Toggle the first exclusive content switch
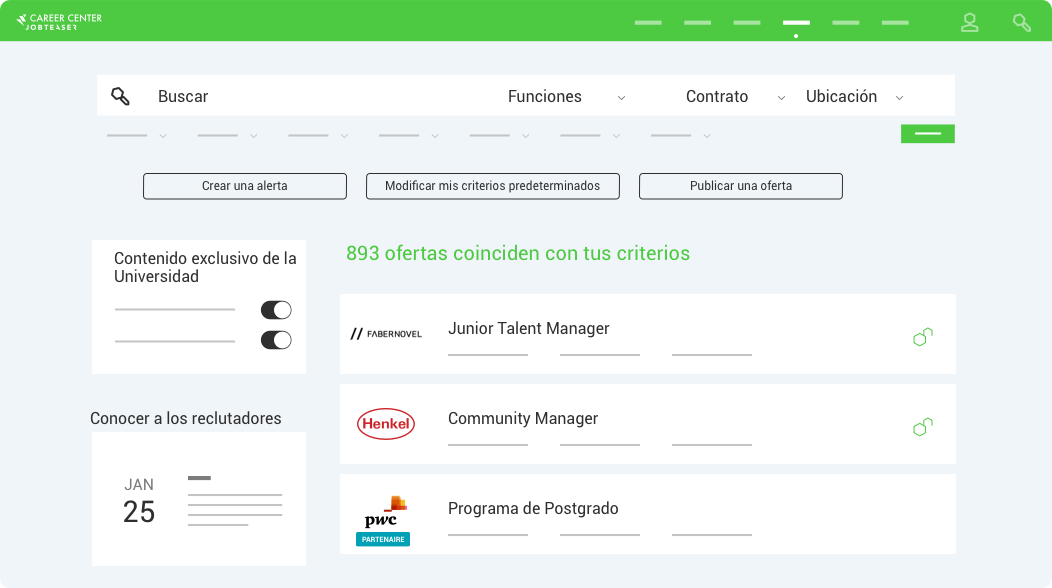The image size is (1052, 588). pos(276,310)
